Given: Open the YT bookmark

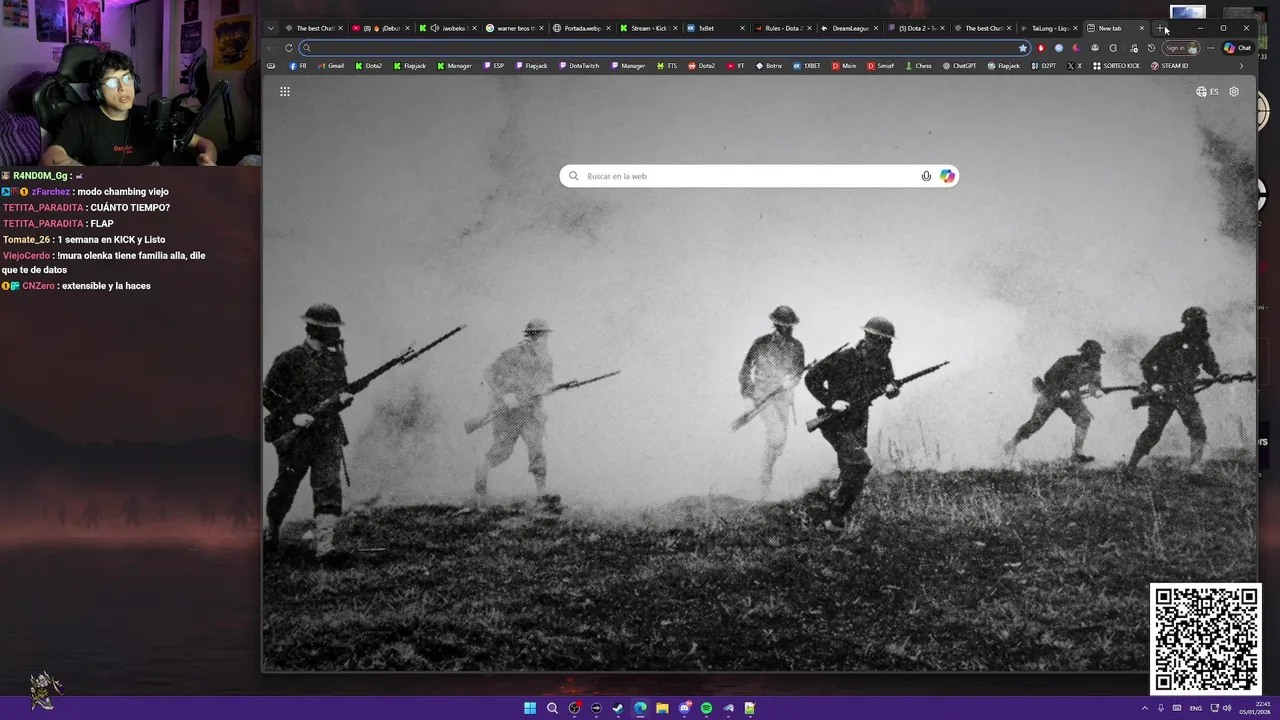Looking at the screenshot, I should click(736, 66).
